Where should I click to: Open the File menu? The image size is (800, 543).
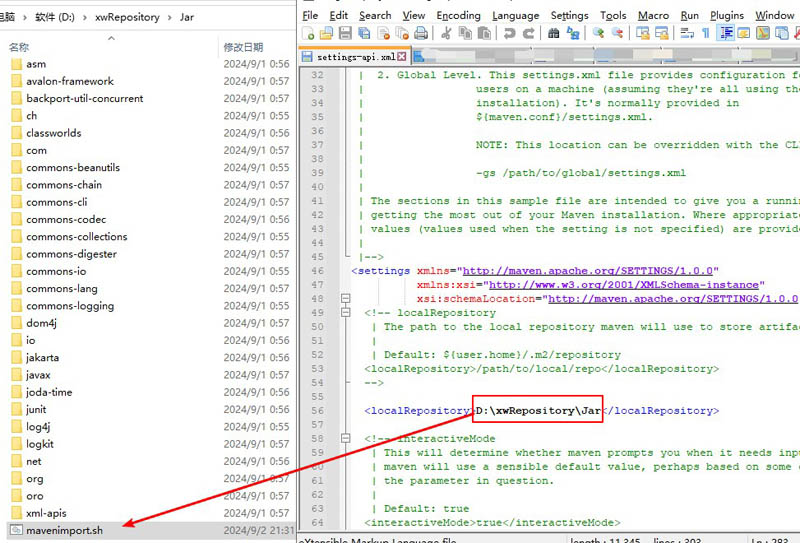tap(310, 16)
